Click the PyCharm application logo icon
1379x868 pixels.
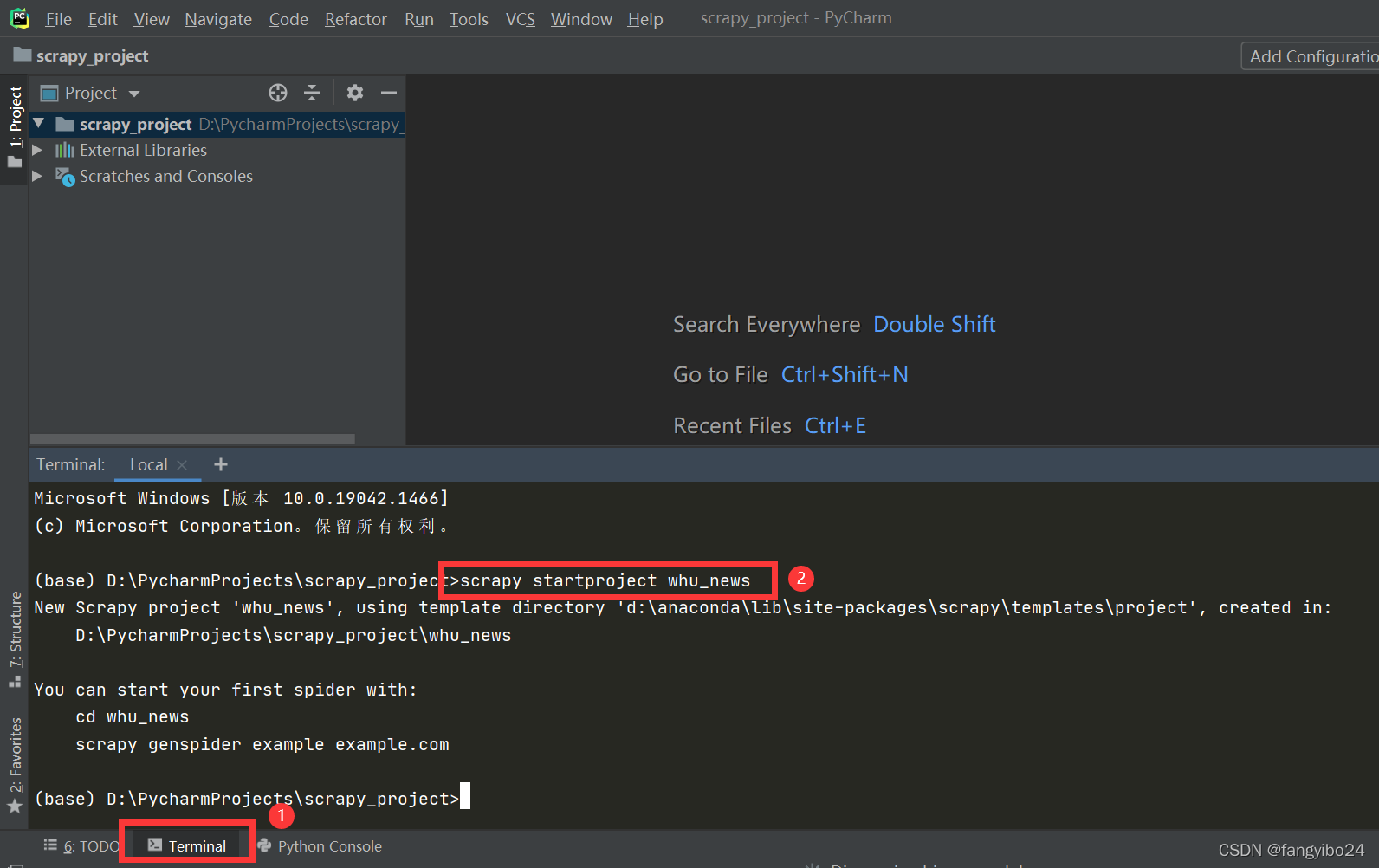(x=19, y=18)
